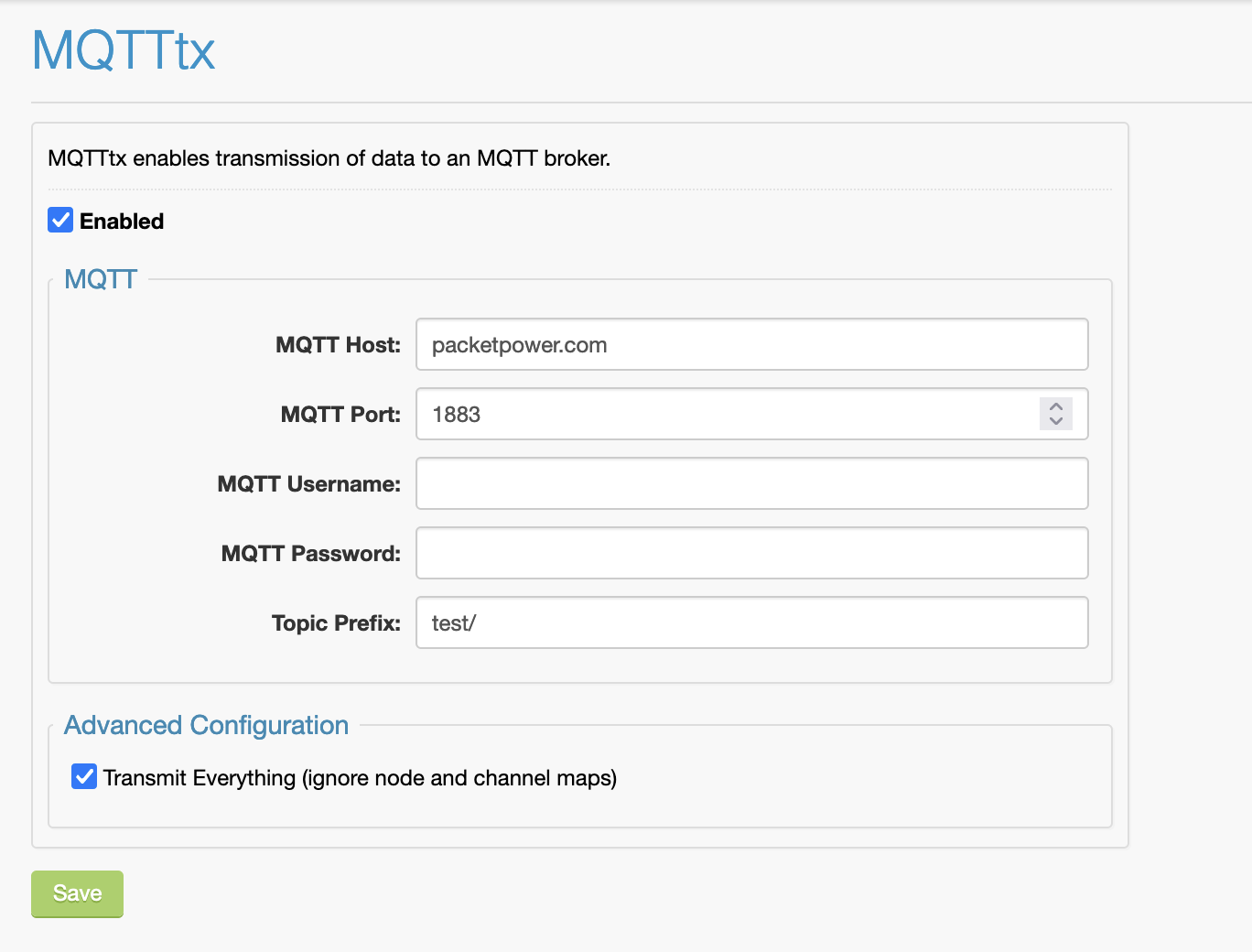Click the Transmit Everything label text
This screenshot has height=952, width=1252.
[360, 778]
